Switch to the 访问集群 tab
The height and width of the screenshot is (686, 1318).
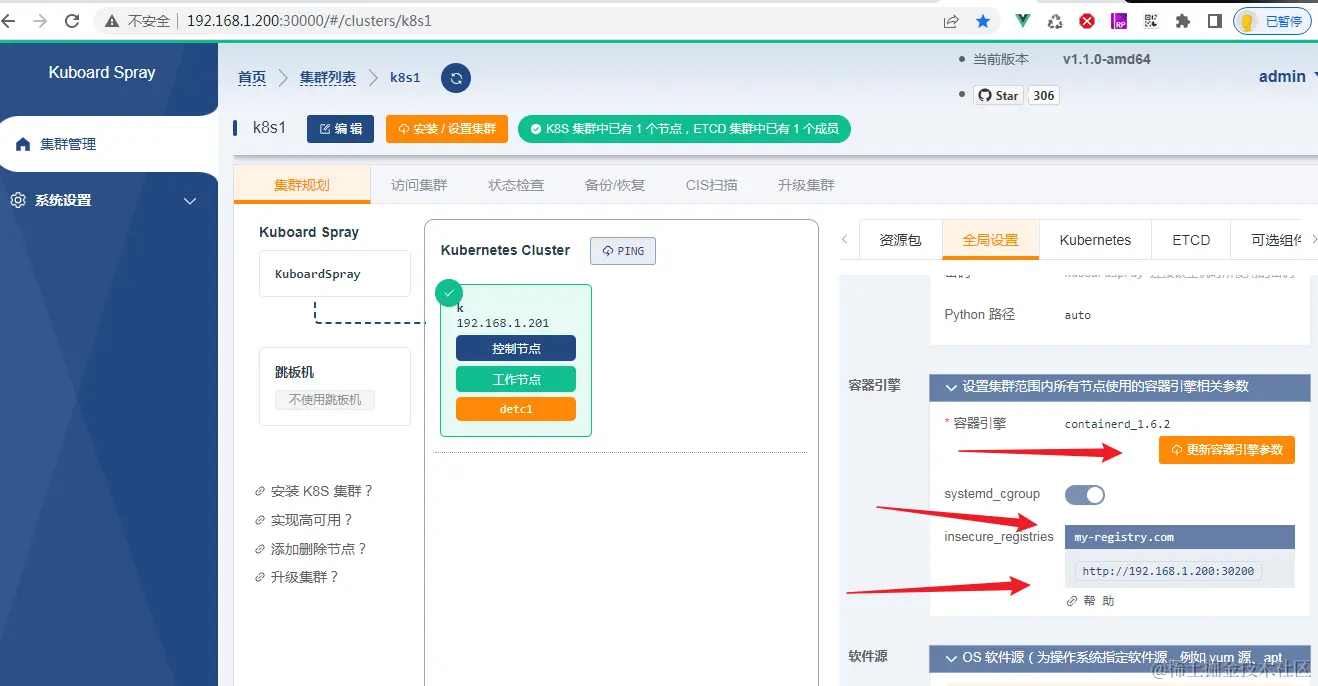point(419,185)
